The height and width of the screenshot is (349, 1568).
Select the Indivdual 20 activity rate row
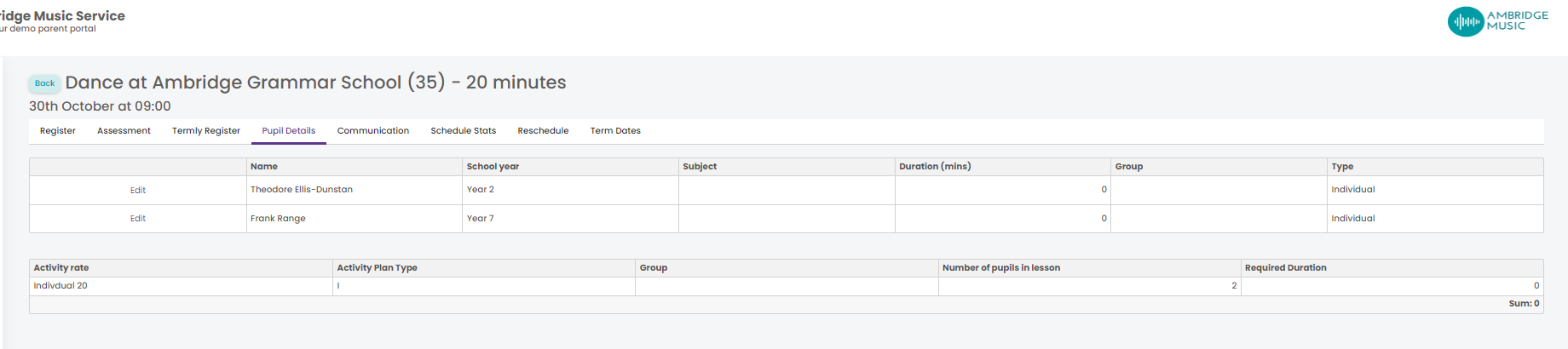(787, 286)
